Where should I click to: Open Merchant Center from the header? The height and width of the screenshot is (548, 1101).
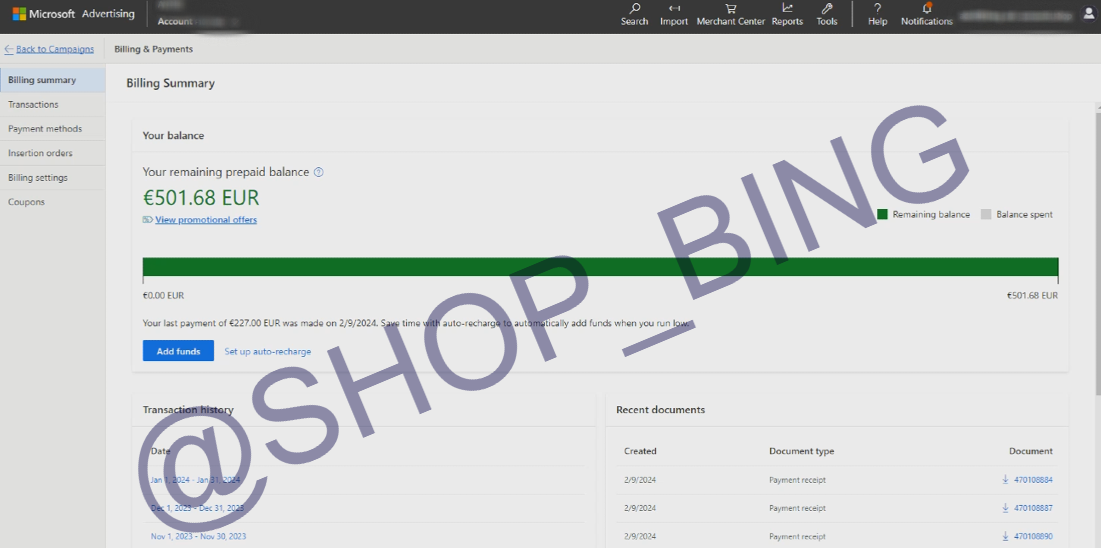[x=730, y=14]
